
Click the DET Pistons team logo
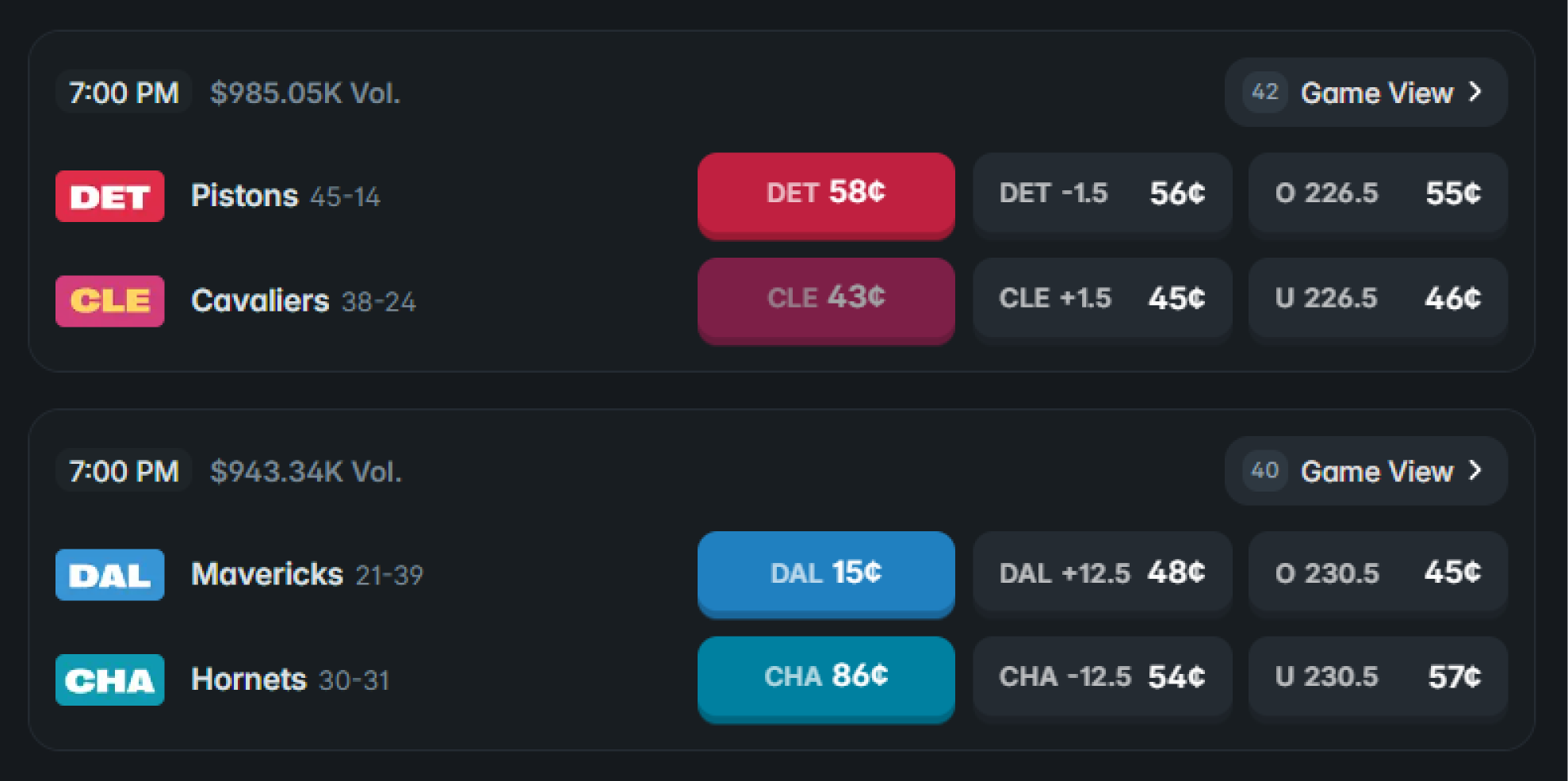click(x=109, y=196)
